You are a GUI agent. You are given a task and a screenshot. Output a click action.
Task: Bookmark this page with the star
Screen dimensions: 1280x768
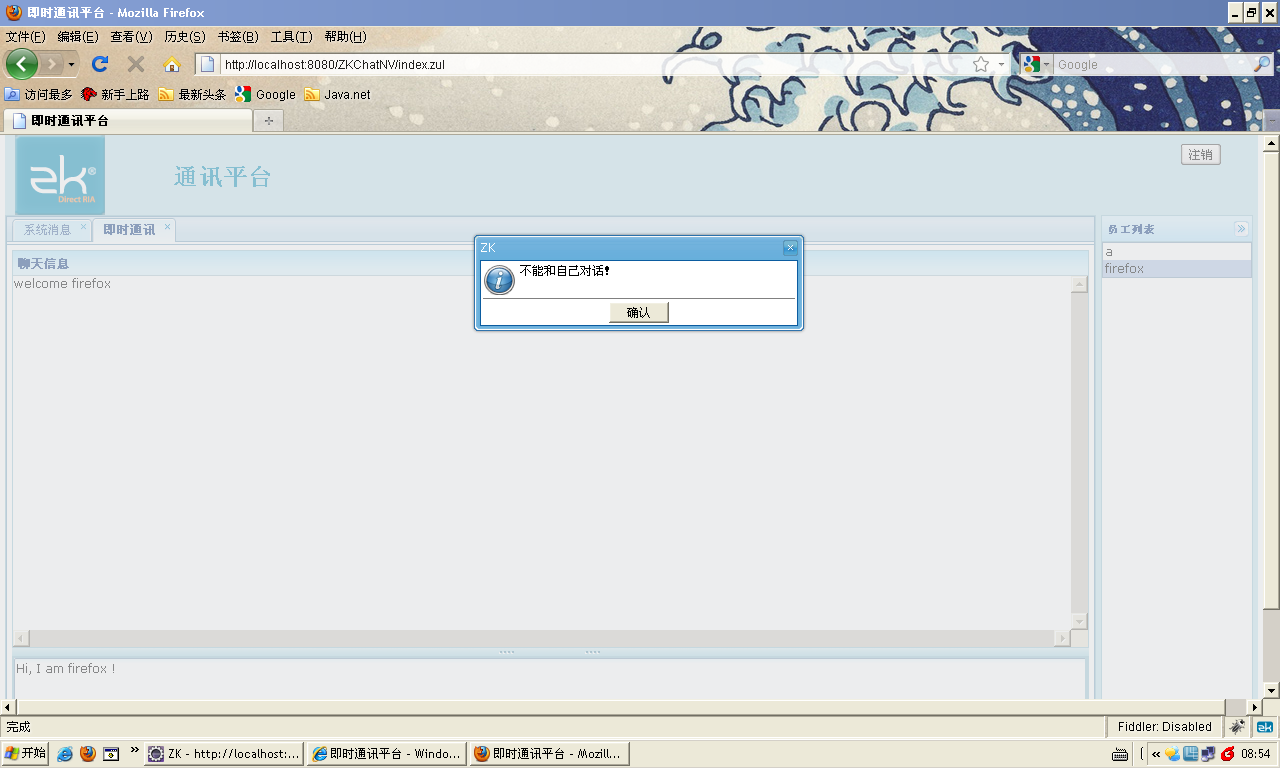click(x=981, y=64)
